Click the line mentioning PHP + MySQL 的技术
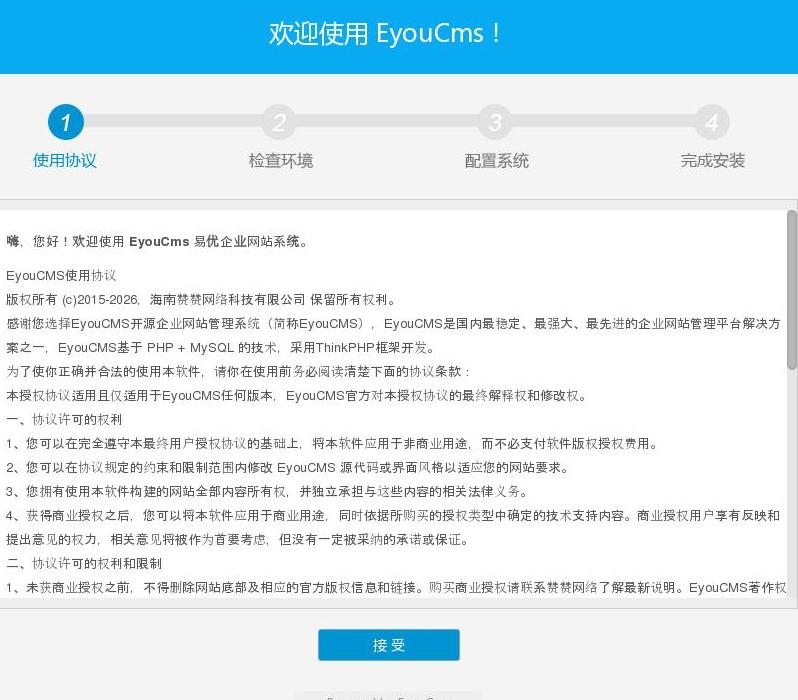This screenshot has height=700, width=798. point(222,348)
